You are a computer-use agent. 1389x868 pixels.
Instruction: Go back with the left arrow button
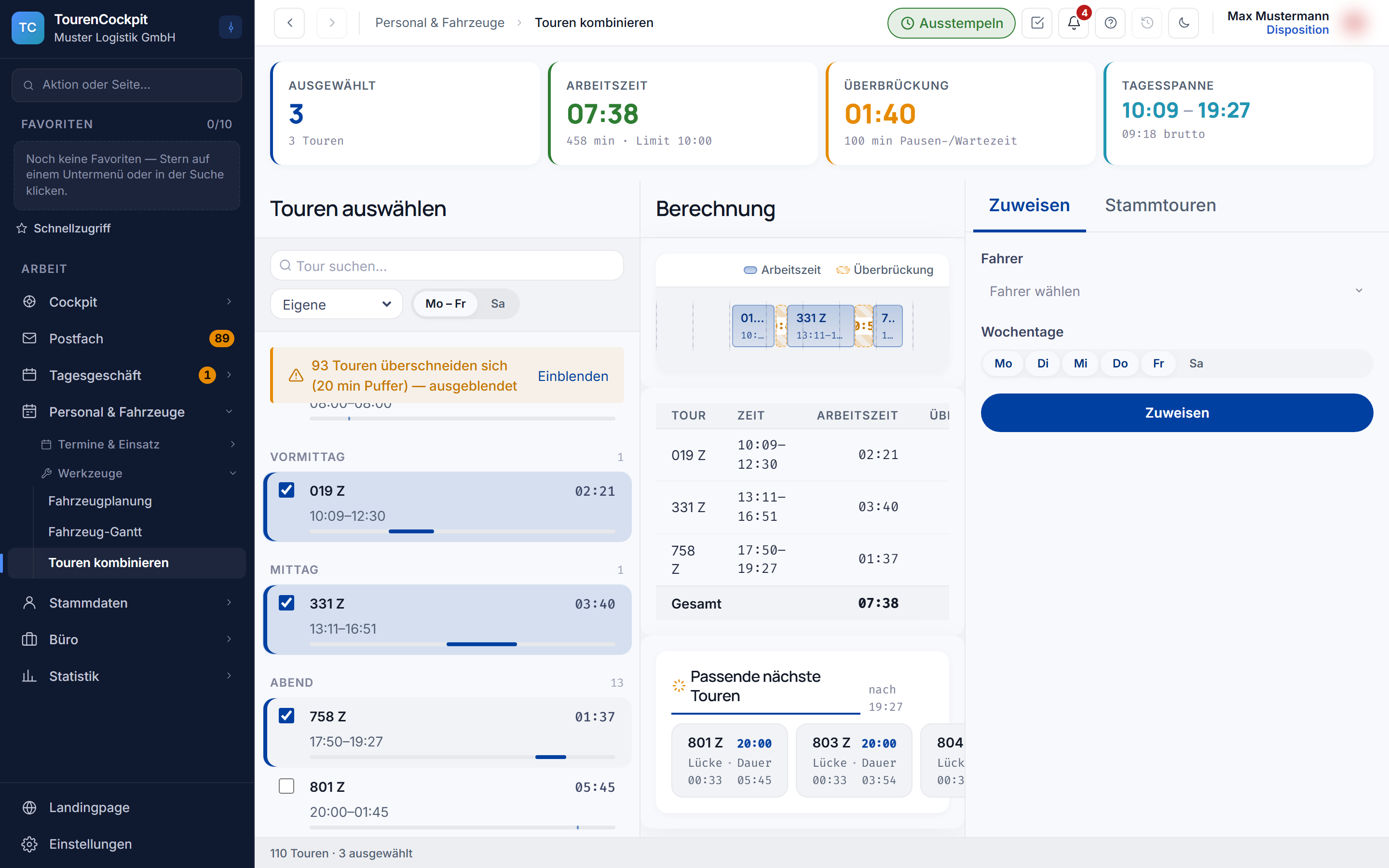(x=289, y=23)
